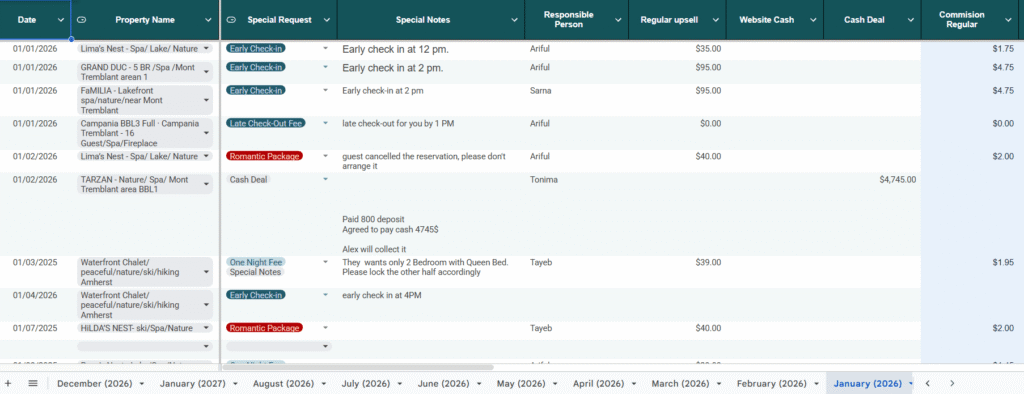The height and width of the screenshot is (394, 1024).
Task: Select the active January (2026) sheet tab
Action: [867, 384]
